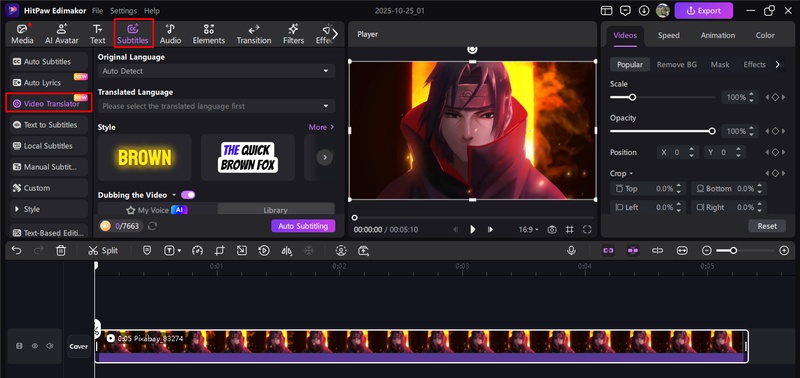The height and width of the screenshot is (378, 800).
Task: Toggle the preview grid overlay icon
Action: [569, 230]
